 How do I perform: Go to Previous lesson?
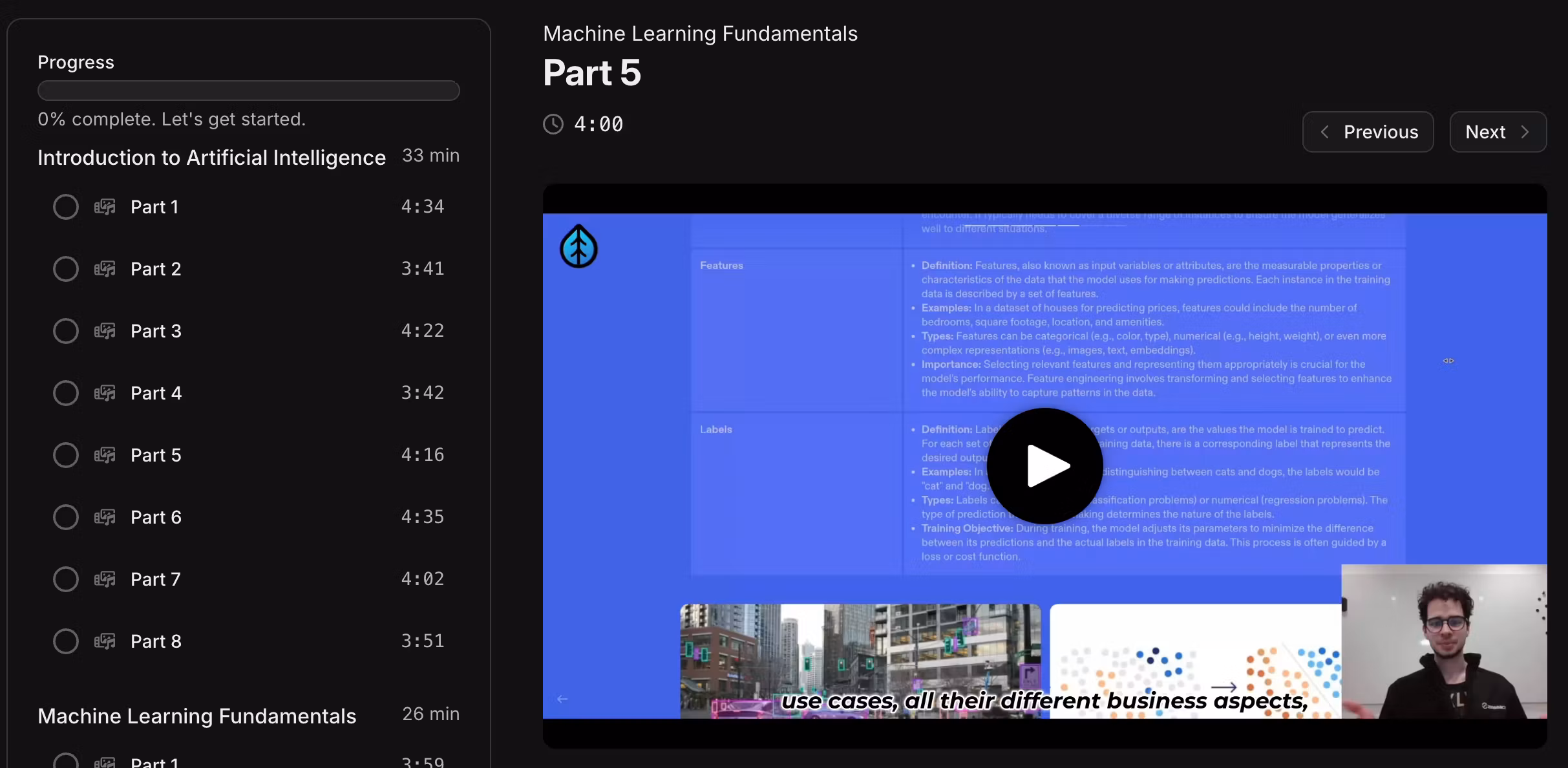1368,132
